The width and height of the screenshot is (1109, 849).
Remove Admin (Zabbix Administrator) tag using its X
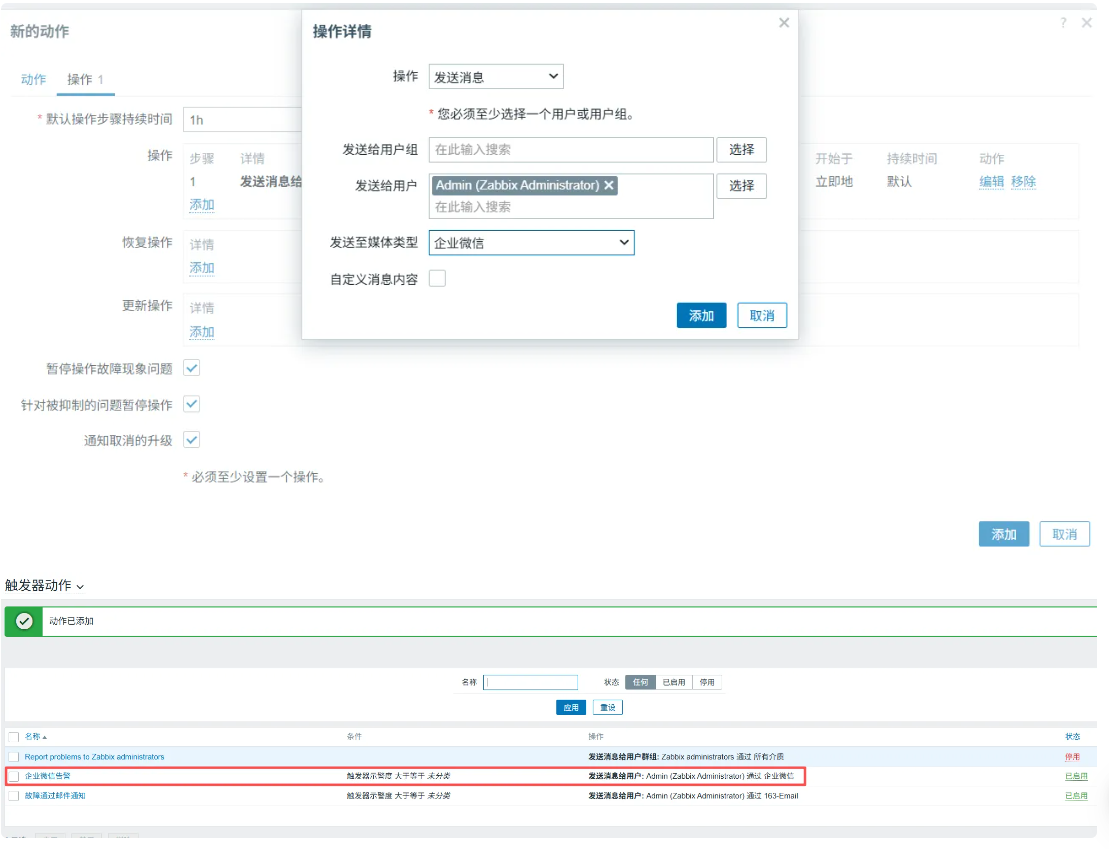[x=609, y=185]
